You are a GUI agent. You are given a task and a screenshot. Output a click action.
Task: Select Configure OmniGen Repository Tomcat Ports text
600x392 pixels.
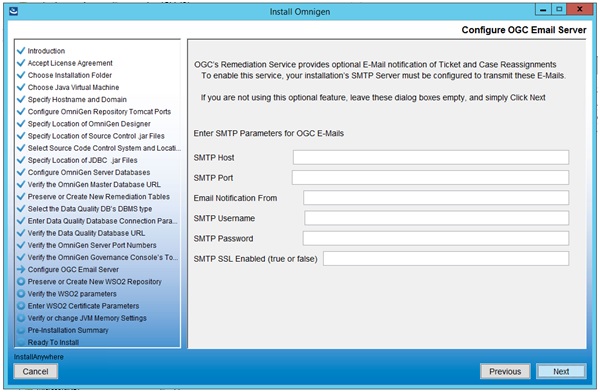click(x=99, y=111)
